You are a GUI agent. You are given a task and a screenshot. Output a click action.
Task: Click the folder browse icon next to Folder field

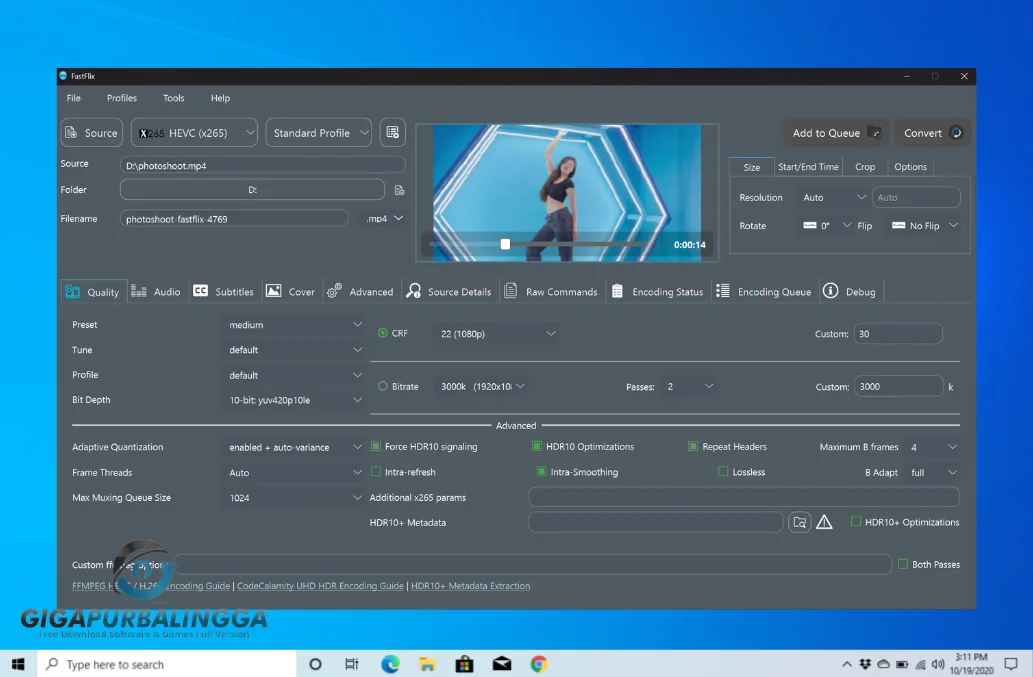pyautogui.click(x=399, y=190)
